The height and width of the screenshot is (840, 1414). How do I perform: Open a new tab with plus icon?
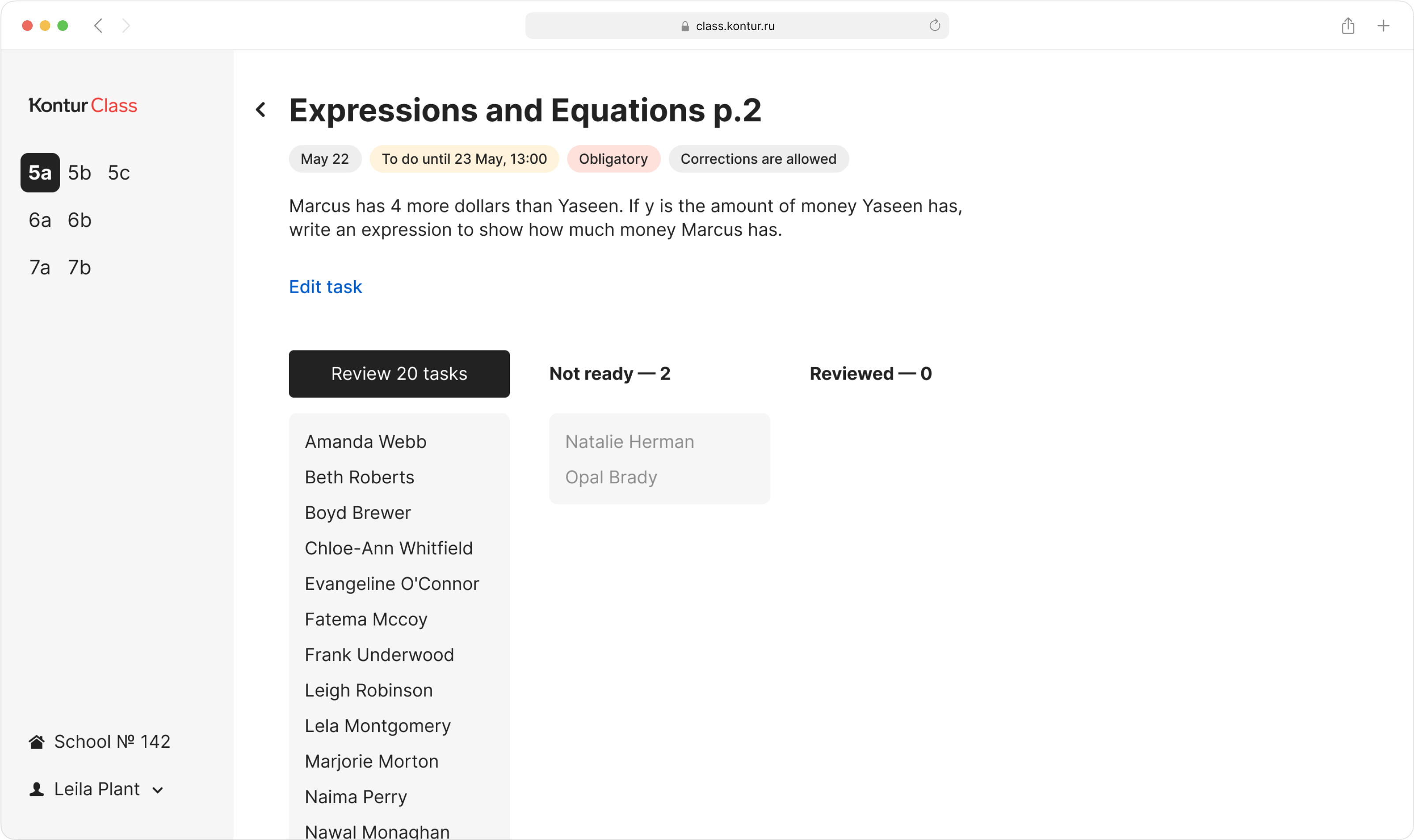click(1383, 26)
